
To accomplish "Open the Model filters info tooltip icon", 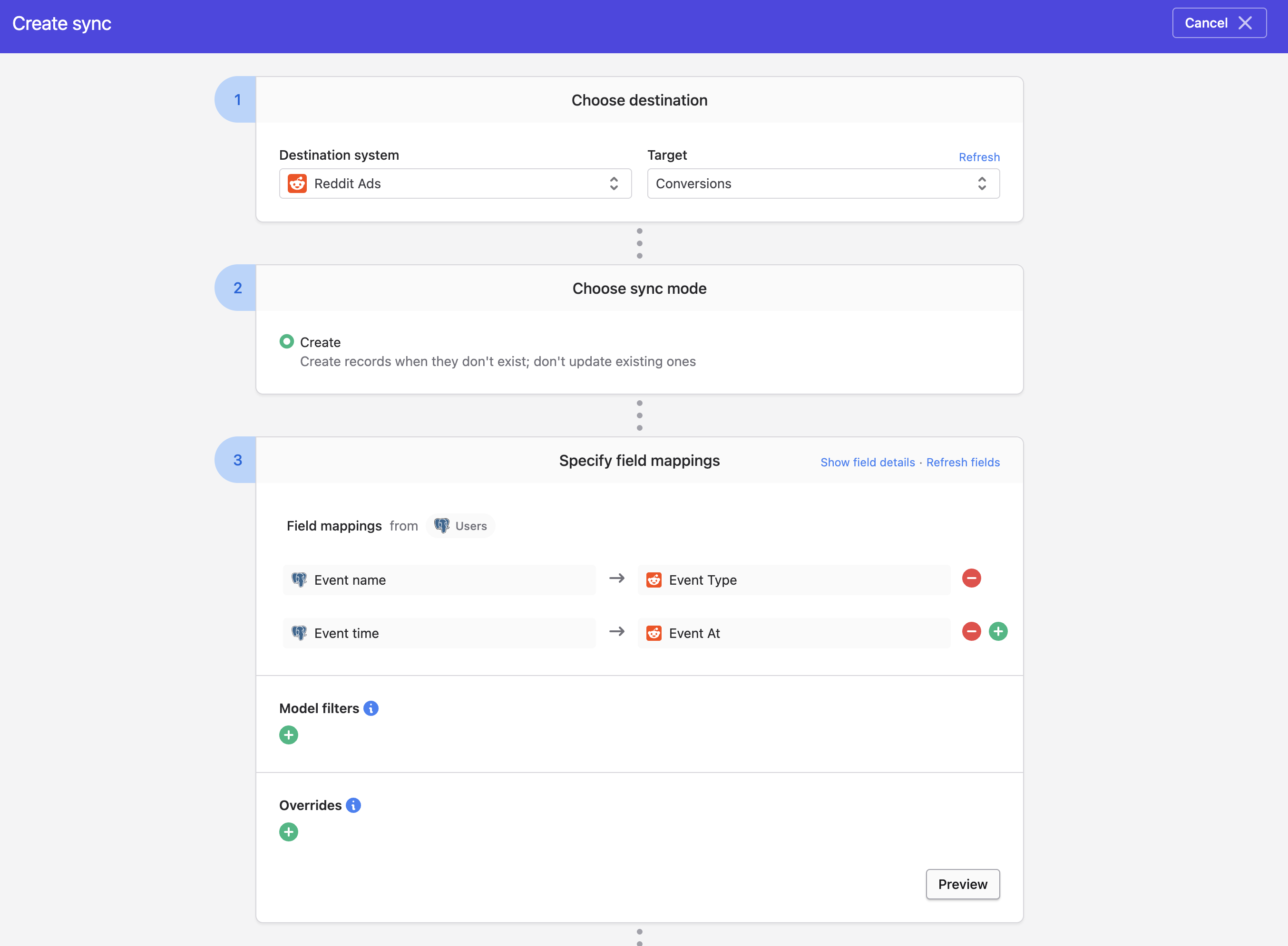I will (x=371, y=708).
